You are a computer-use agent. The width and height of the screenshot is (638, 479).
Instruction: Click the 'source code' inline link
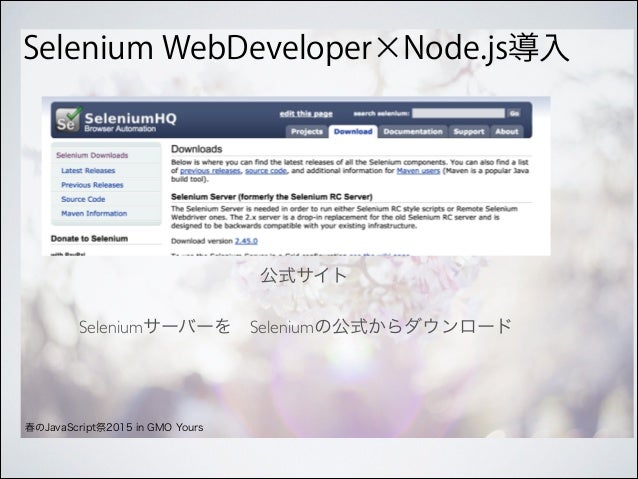click(x=266, y=171)
